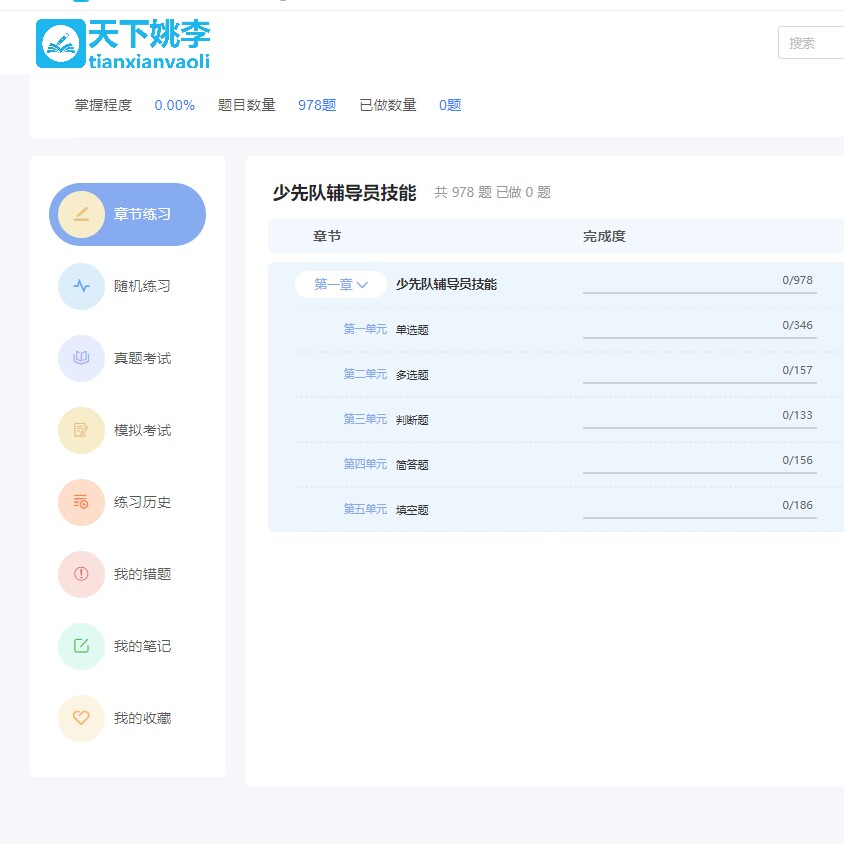844x844 pixels.
Task: Click the 天下姚李 logo icon
Action: pos(61,44)
